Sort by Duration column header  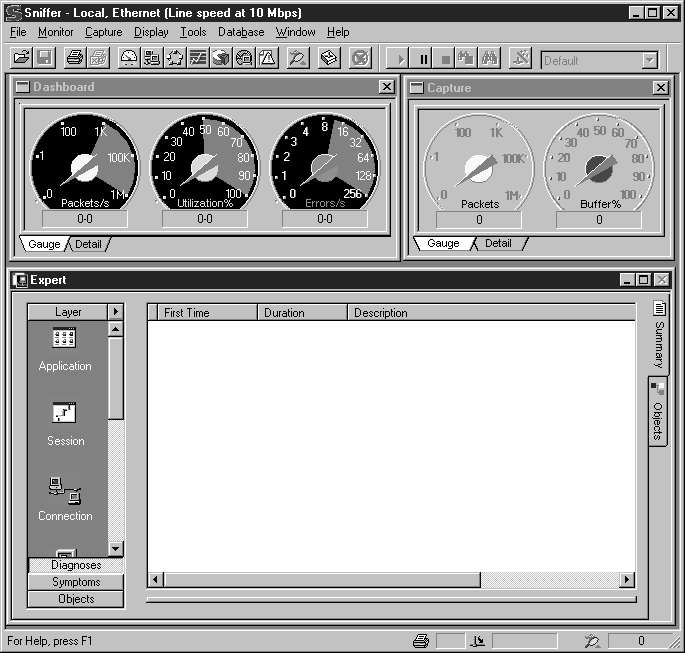(303, 313)
